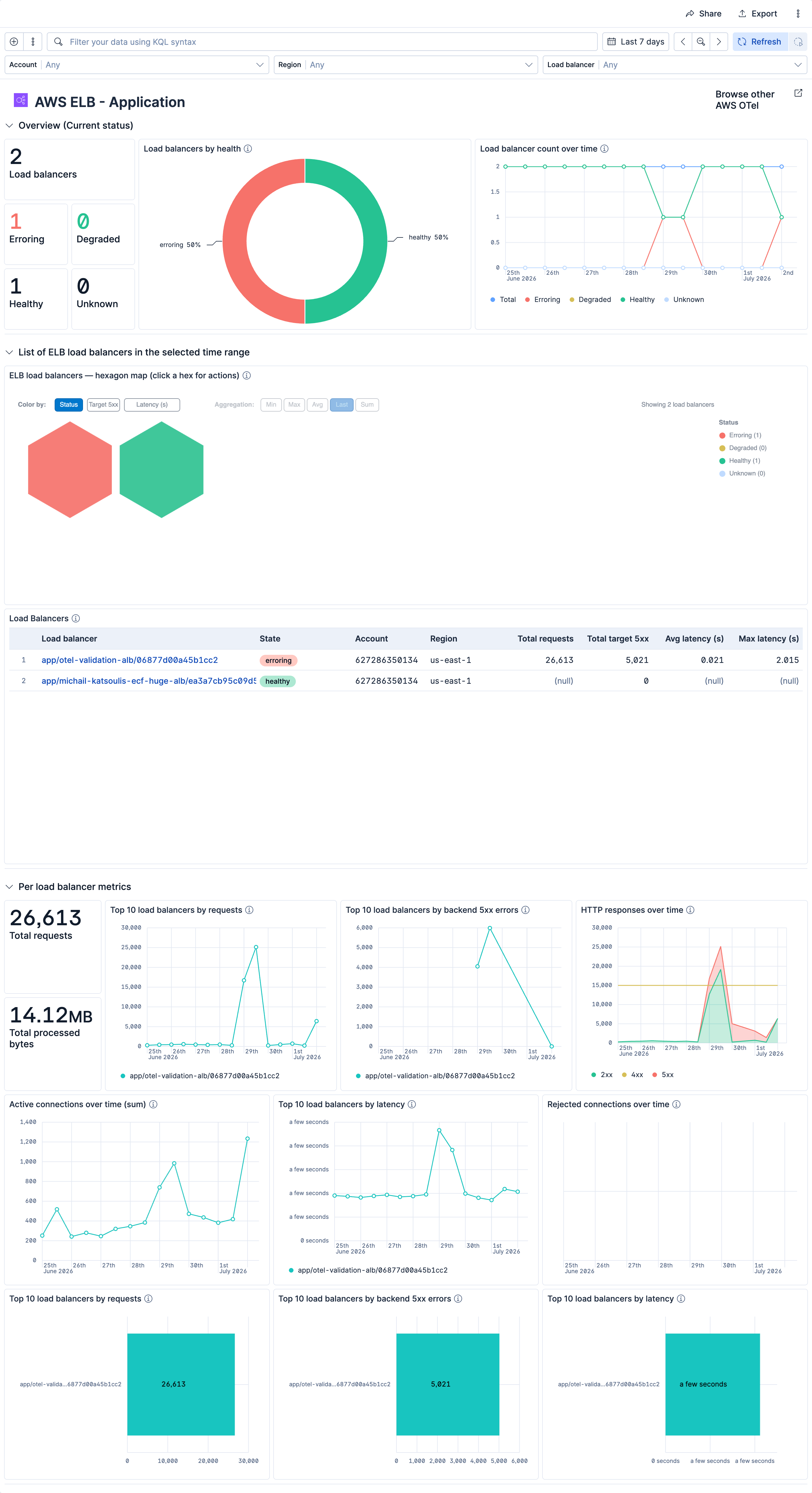Click the 26,613 bar in requests chart
Image resolution: width=812 pixels, height=1493 pixels.
[181, 1384]
